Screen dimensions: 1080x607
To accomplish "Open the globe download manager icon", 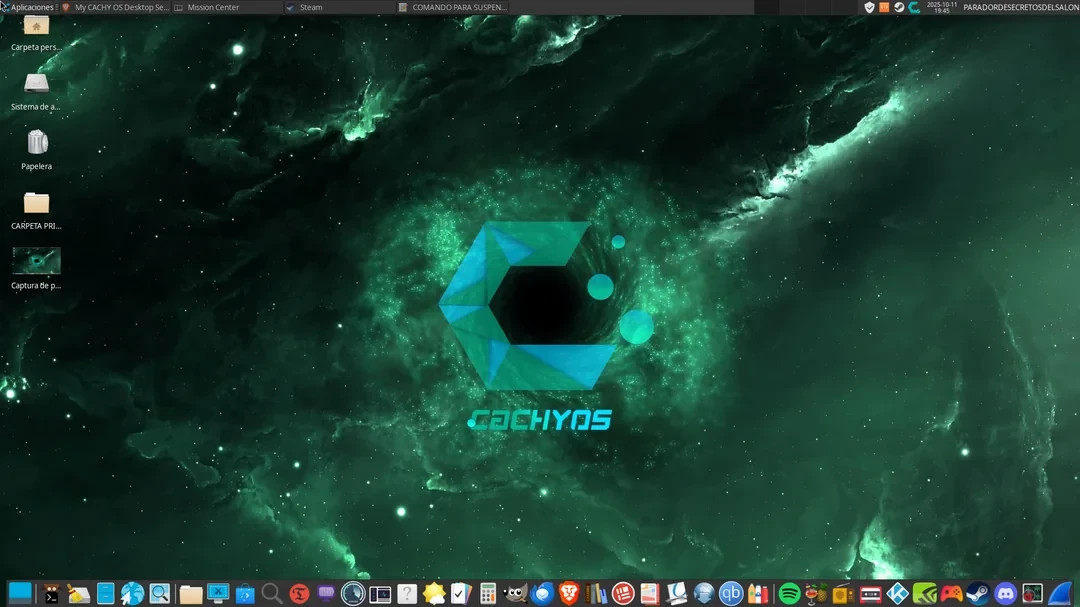I will click(x=704, y=593).
